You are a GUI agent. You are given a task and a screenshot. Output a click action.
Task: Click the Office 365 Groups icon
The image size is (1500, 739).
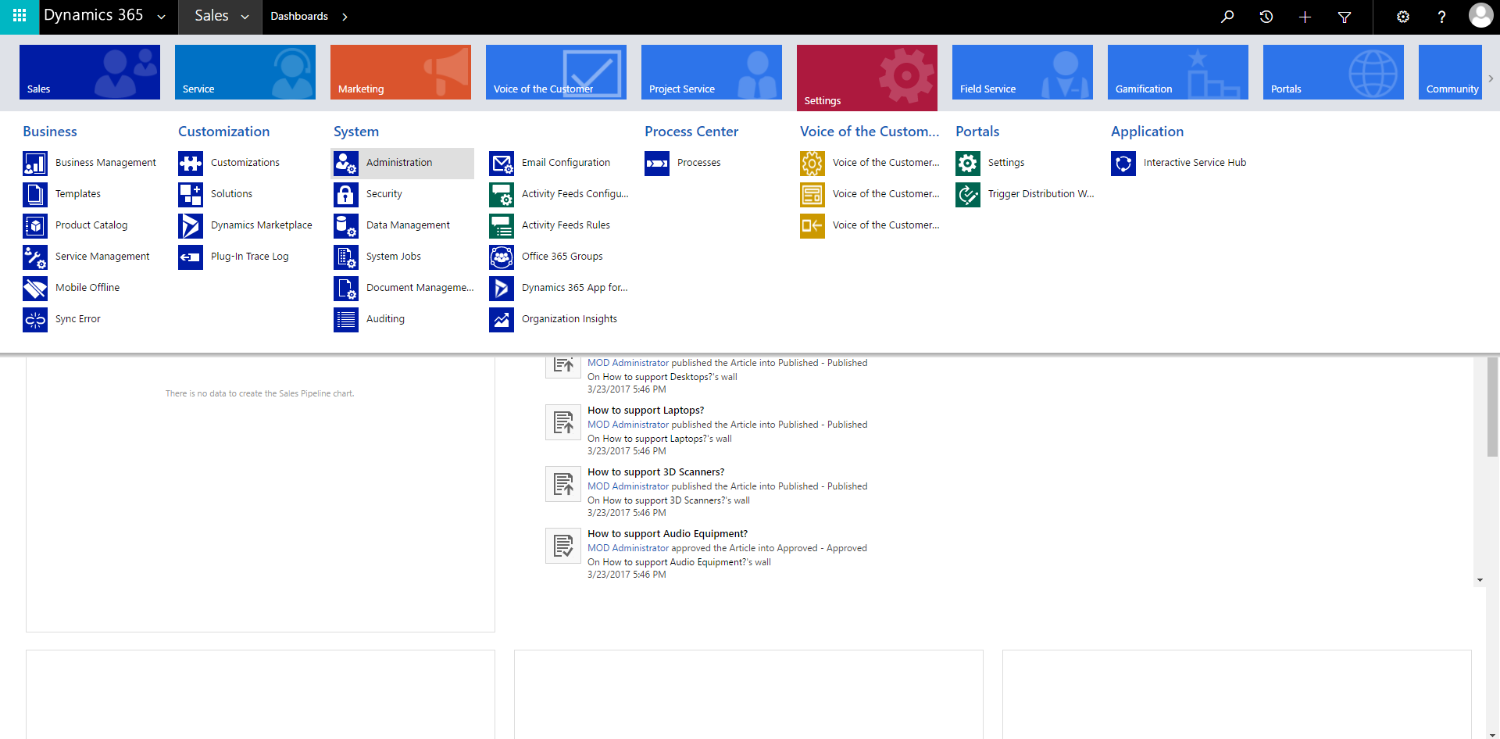pyautogui.click(x=501, y=257)
